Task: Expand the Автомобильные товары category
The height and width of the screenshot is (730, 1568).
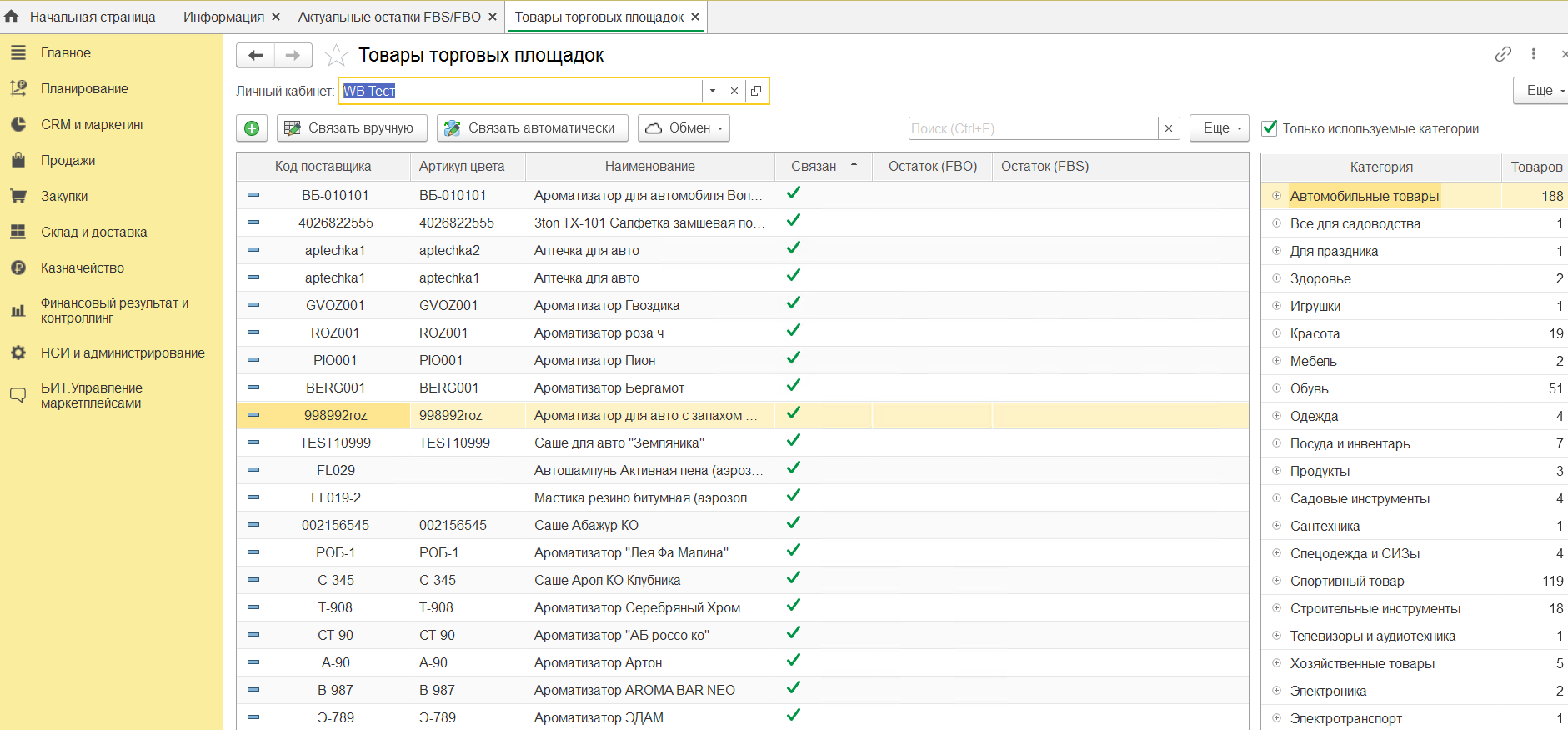Action: click(x=1276, y=196)
